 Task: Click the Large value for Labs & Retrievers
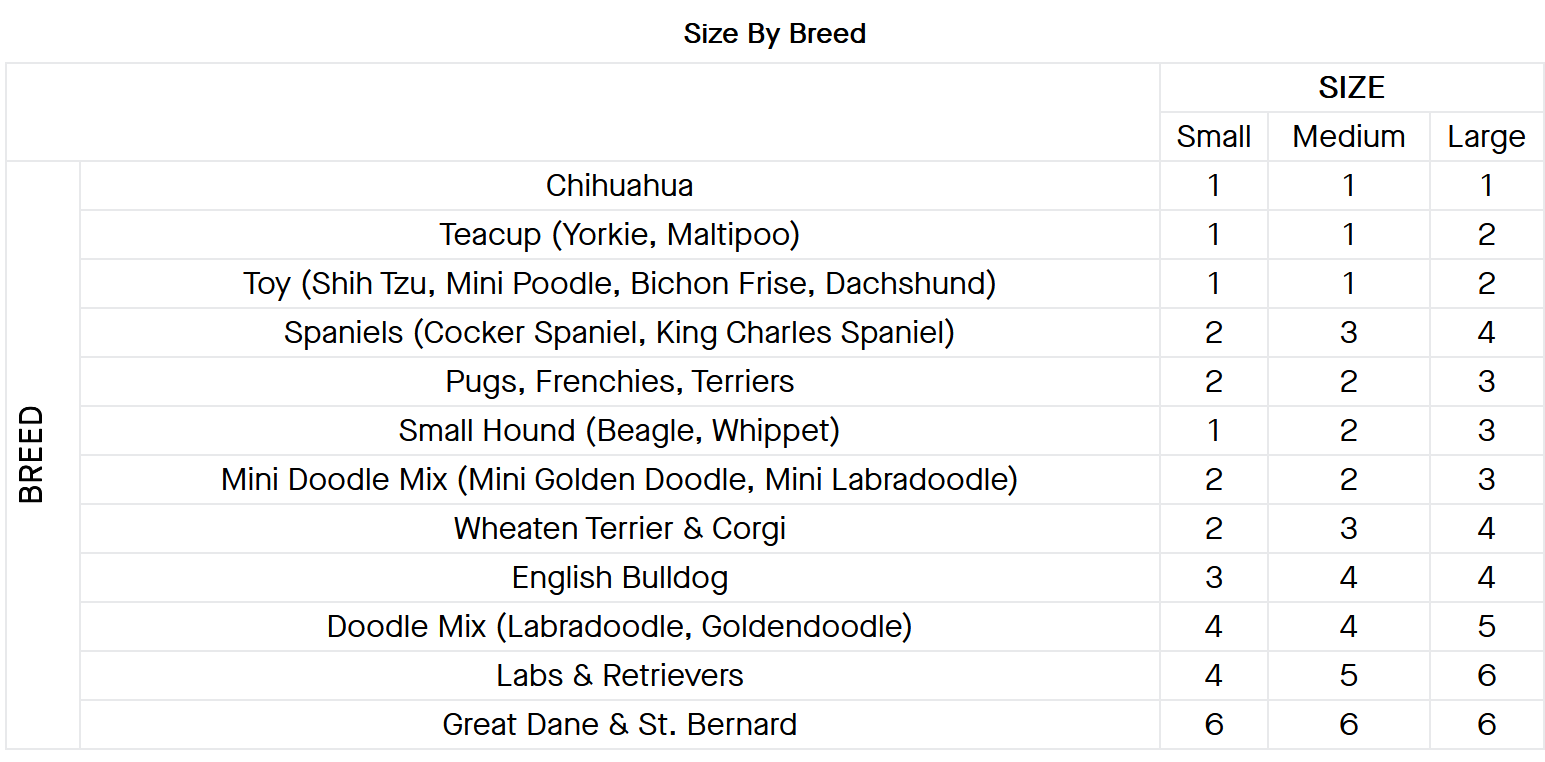point(1486,676)
